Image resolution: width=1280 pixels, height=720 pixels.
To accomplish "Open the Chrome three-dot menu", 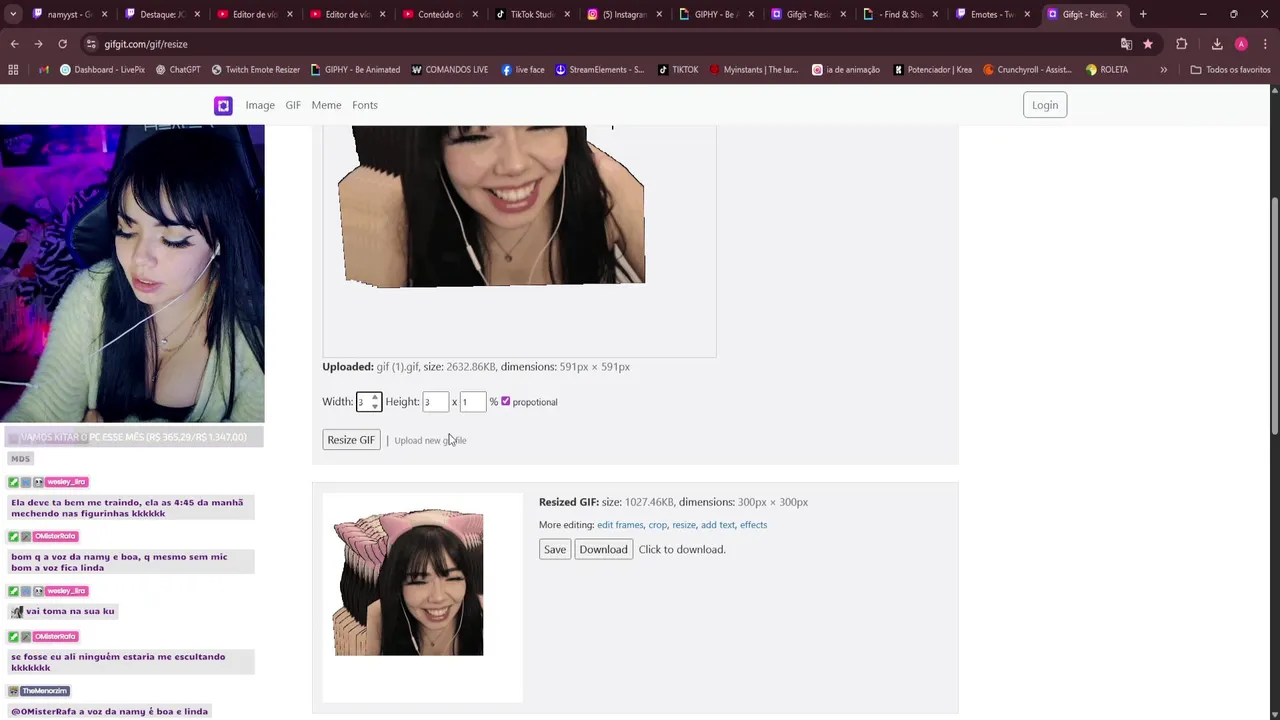I will [1265, 44].
